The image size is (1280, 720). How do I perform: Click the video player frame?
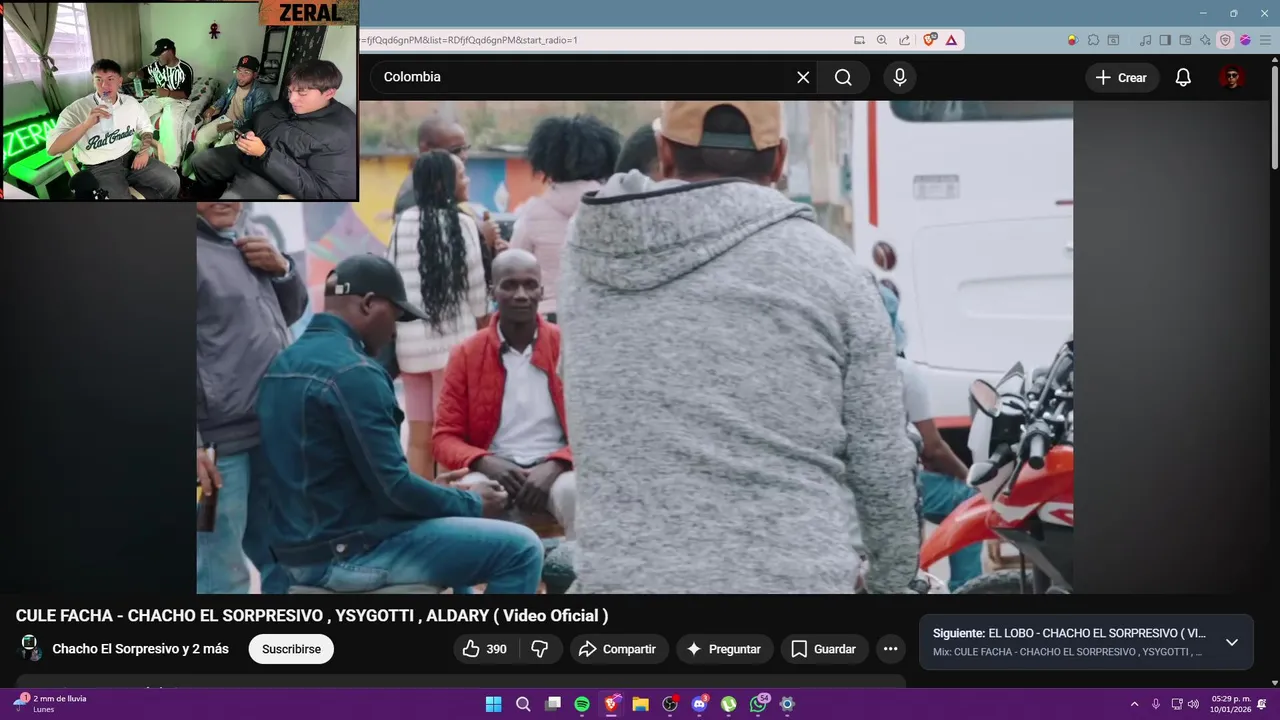point(634,347)
